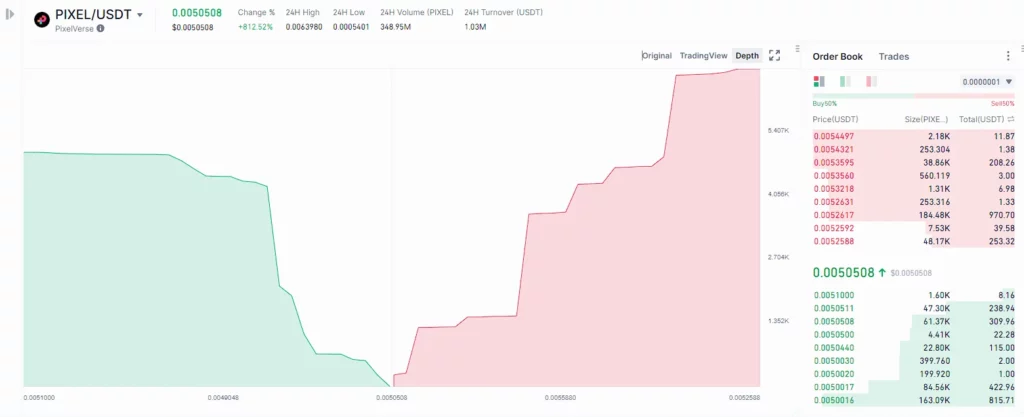This screenshot has width=1024, height=417.
Task: Click the 1.352K depth axis label
Action: [x=778, y=321]
